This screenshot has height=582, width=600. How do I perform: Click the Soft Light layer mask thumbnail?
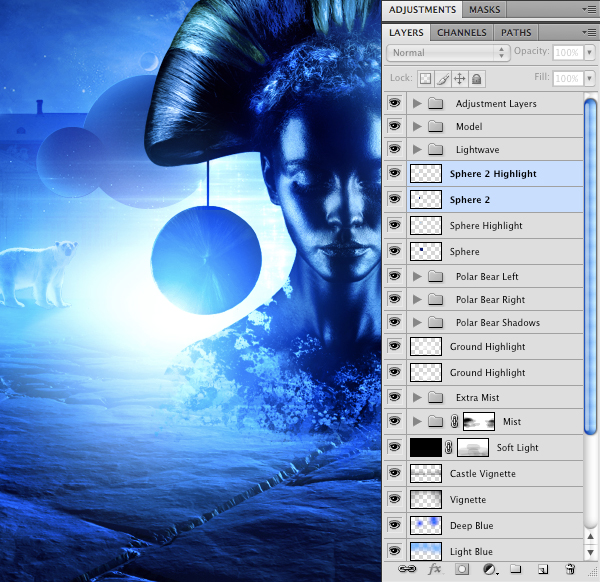(x=473, y=447)
